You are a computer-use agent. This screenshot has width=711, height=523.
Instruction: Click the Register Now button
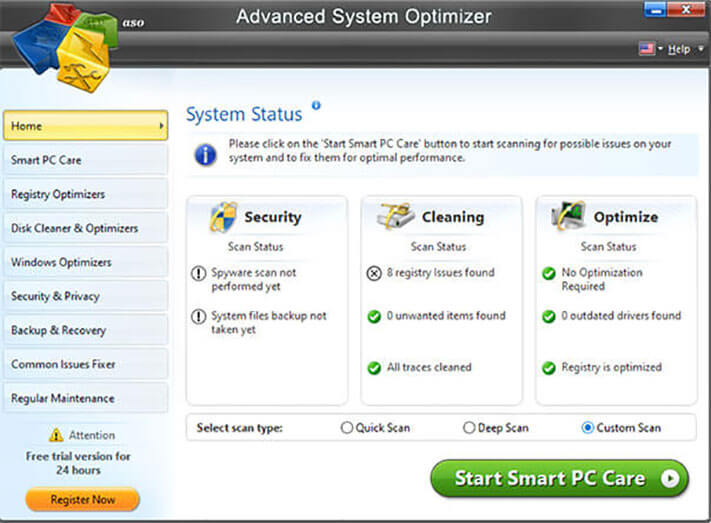pyautogui.click(x=83, y=499)
